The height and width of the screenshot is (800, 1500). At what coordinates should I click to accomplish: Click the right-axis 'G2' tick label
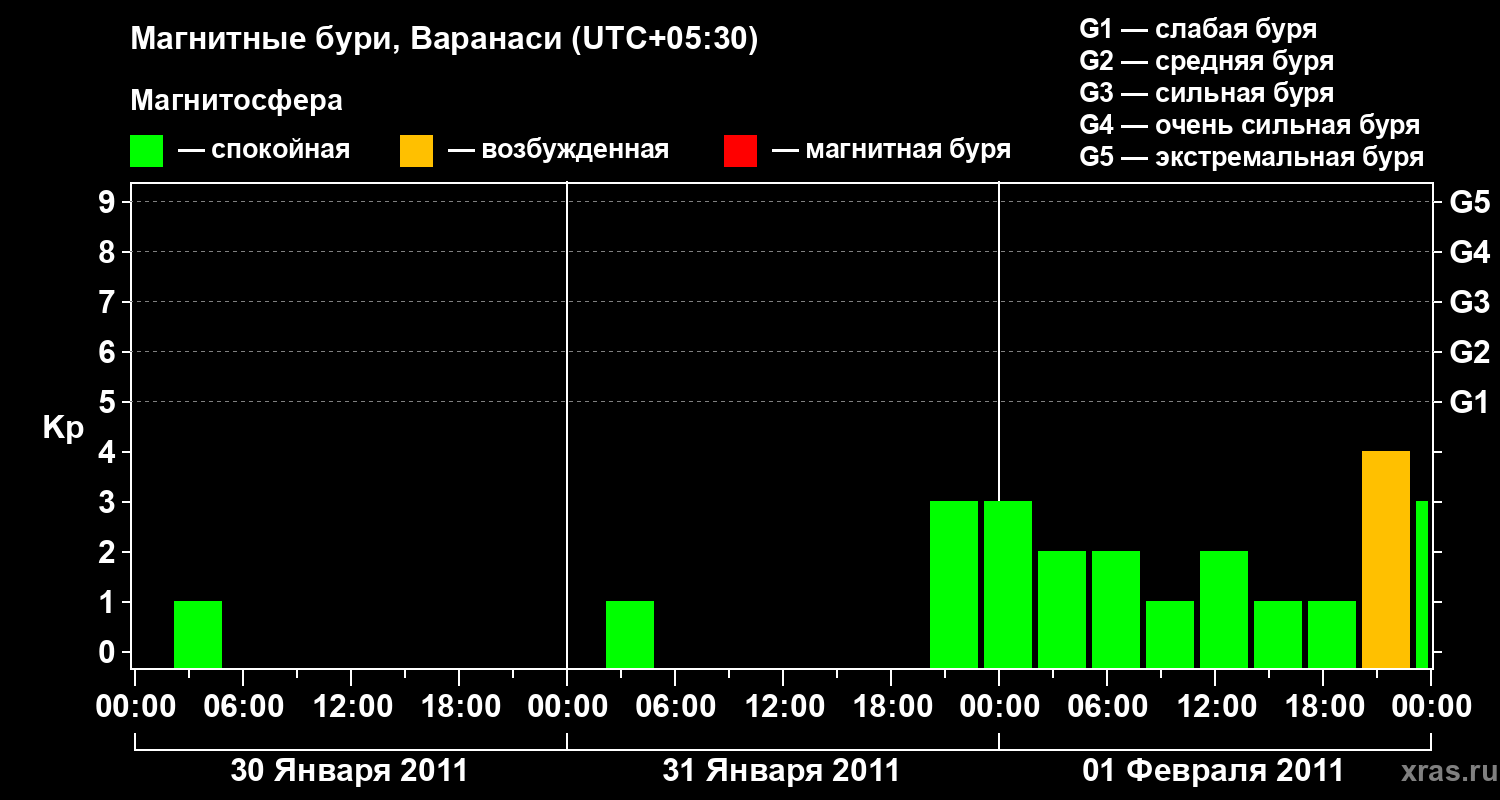click(1469, 353)
